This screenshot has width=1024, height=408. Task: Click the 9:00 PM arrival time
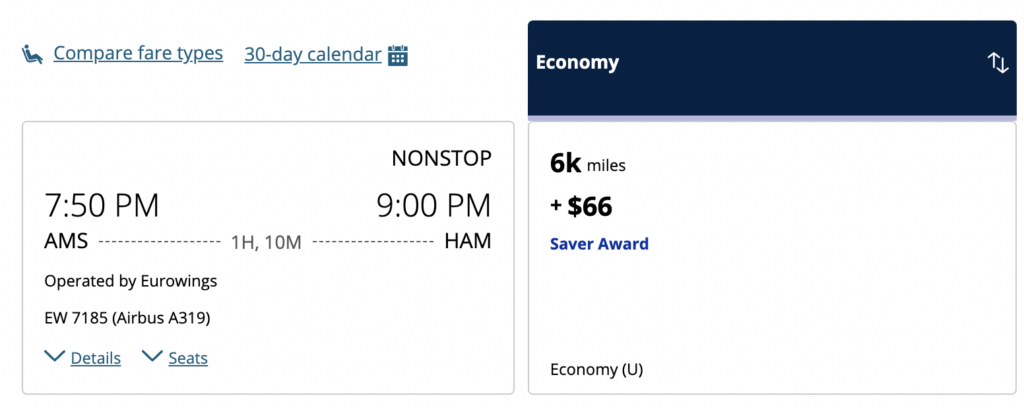[x=434, y=206]
